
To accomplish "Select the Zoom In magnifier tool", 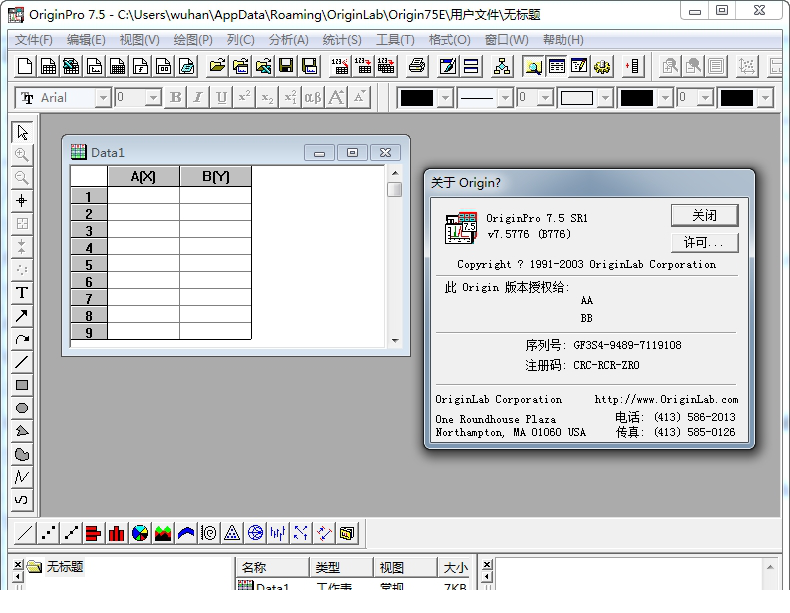I will click(x=22, y=155).
